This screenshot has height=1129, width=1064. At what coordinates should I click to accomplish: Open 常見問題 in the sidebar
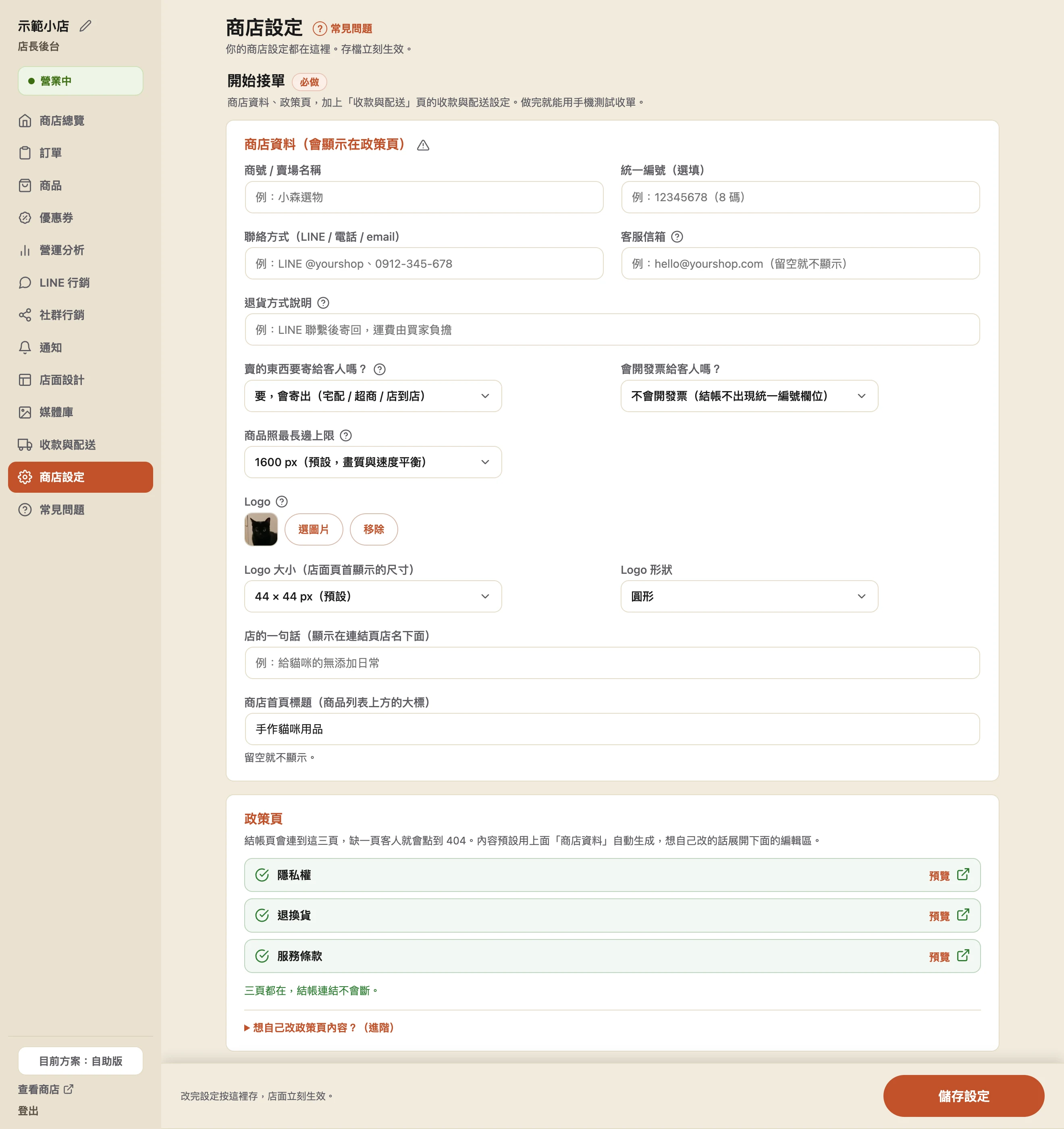tap(81, 509)
